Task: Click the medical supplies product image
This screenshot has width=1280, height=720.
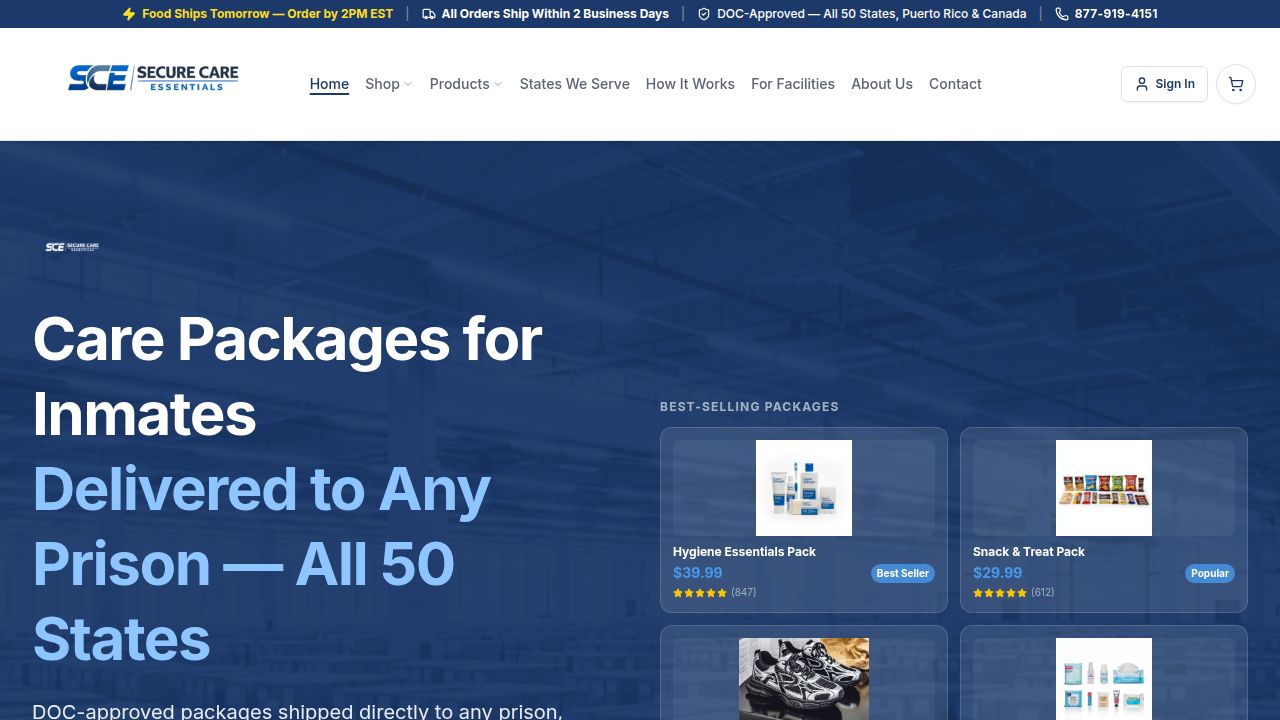Action: 1104,679
